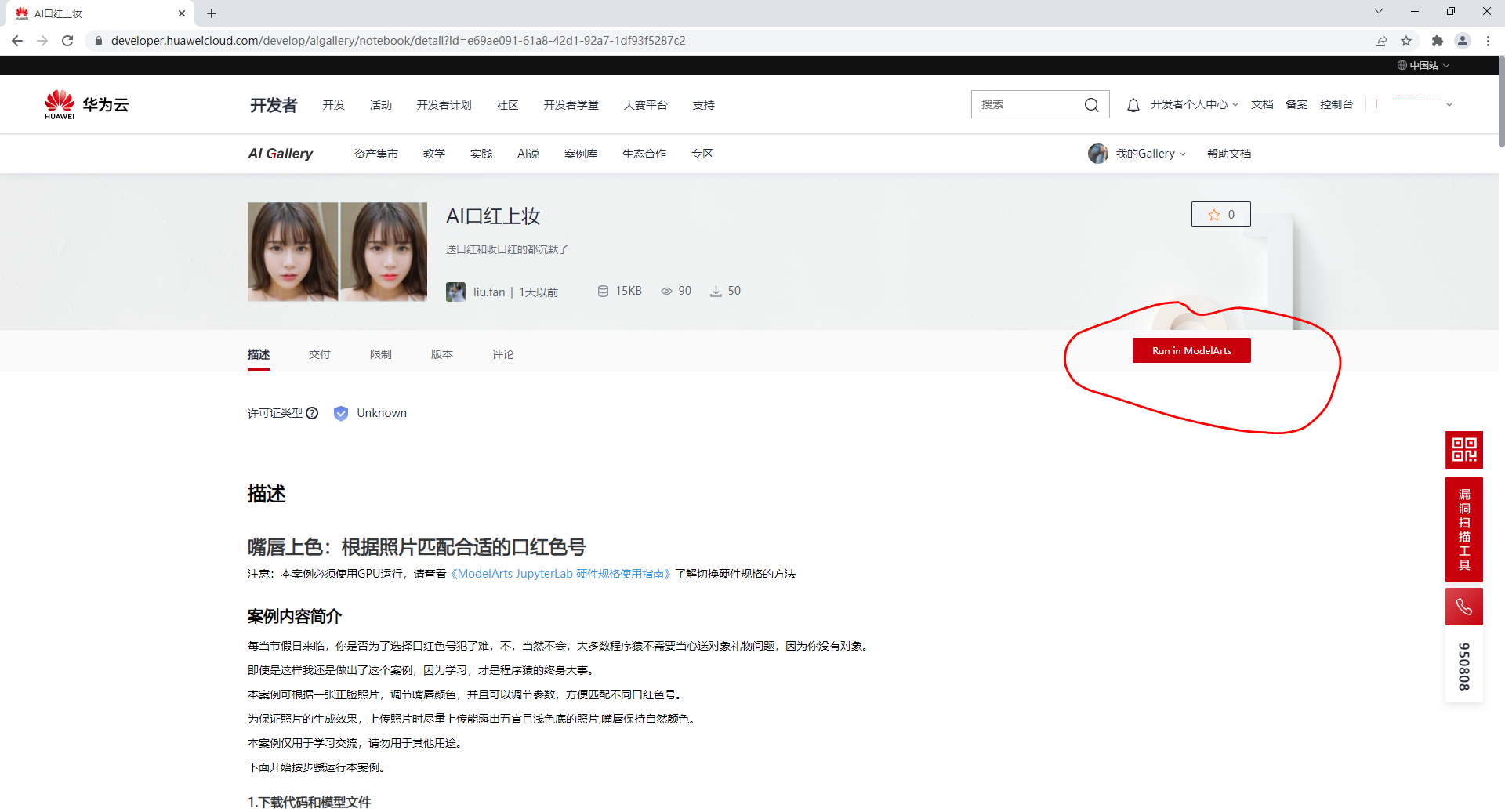This screenshot has height=812, width=1505.
Task: Click the help icon beside 许可证类型
Action: (313, 413)
